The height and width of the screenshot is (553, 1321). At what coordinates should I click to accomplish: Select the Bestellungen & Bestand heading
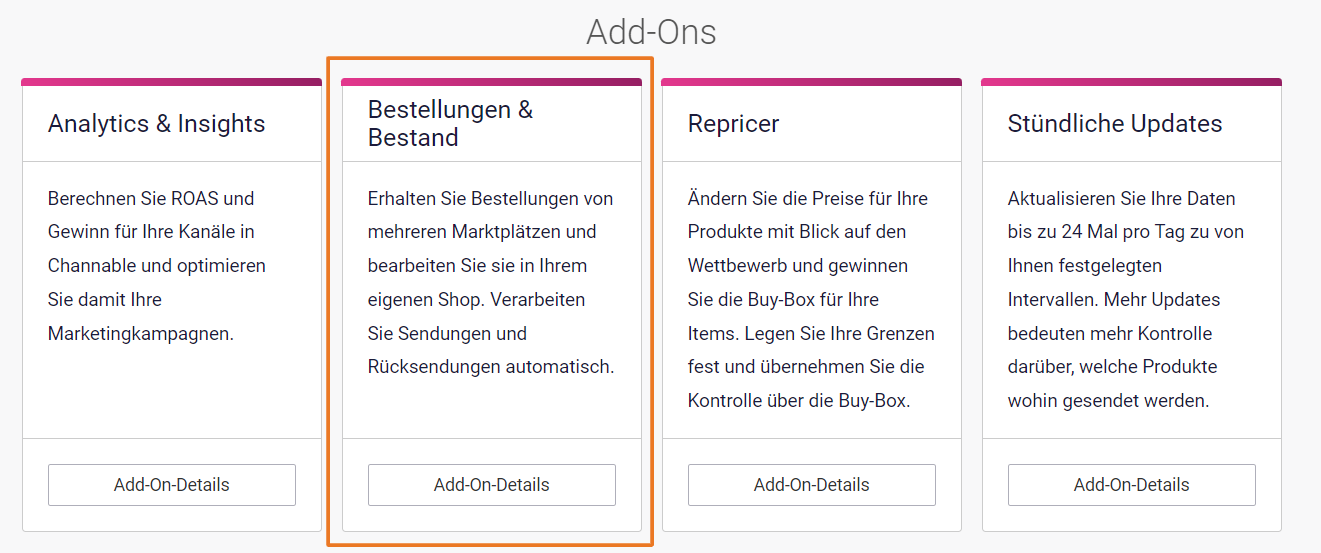451,124
